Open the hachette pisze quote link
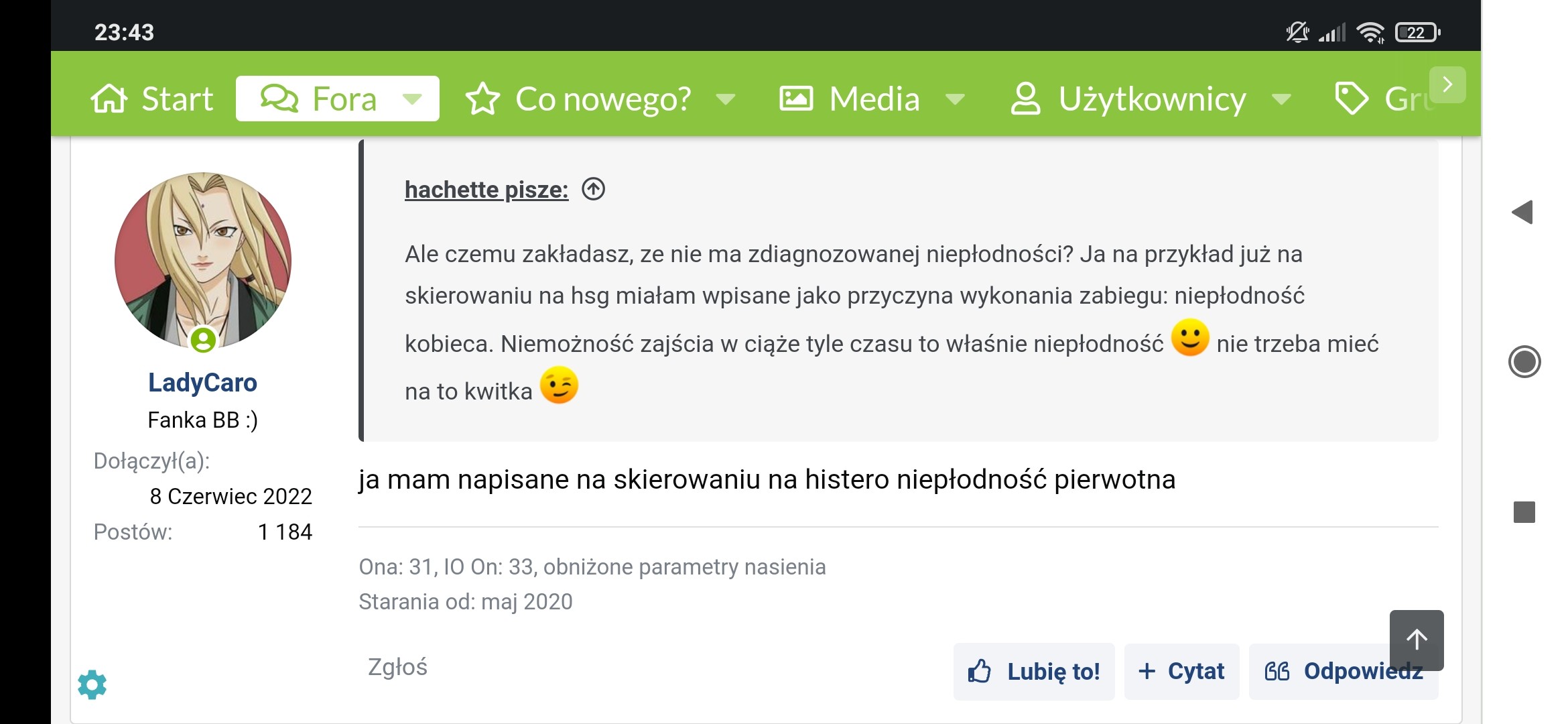This screenshot has width=1568, height=724. (x=486, y=190)
